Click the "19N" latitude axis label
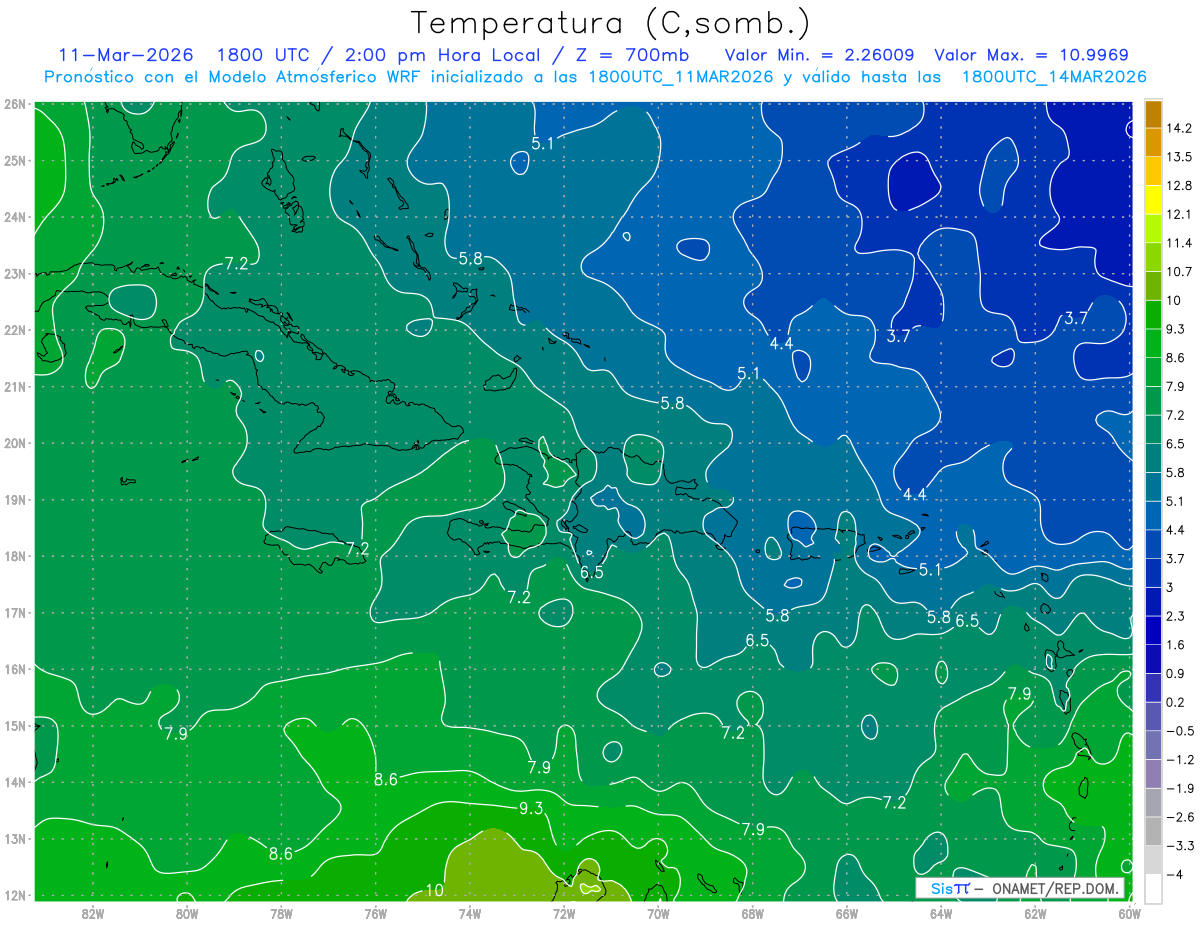Viewport: 1200px width, 927px height. tap(14, 499)
